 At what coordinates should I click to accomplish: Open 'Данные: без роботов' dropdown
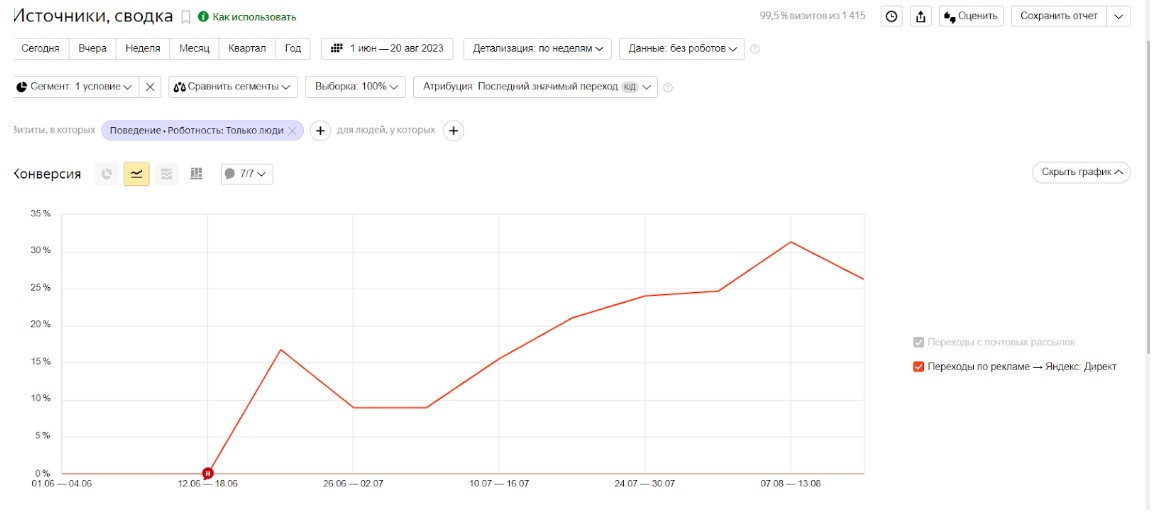[682, 49]
